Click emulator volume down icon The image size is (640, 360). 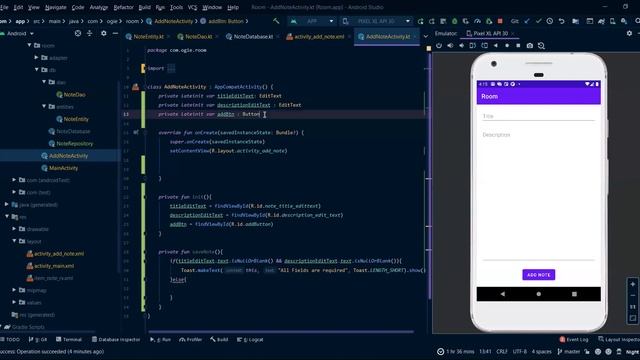coord(462,46)
